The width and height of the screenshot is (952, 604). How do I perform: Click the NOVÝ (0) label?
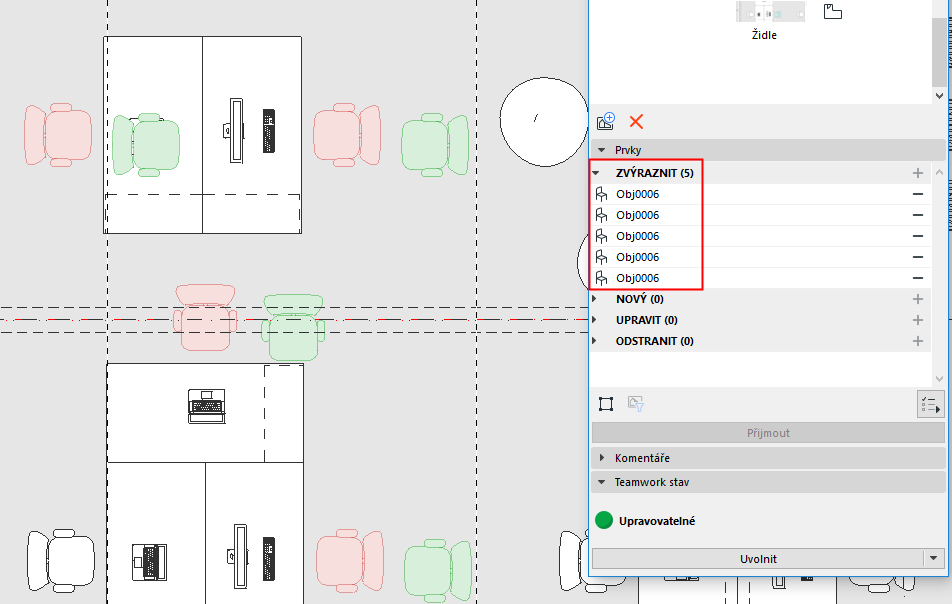pyautogui.click(x=639, y=299)
